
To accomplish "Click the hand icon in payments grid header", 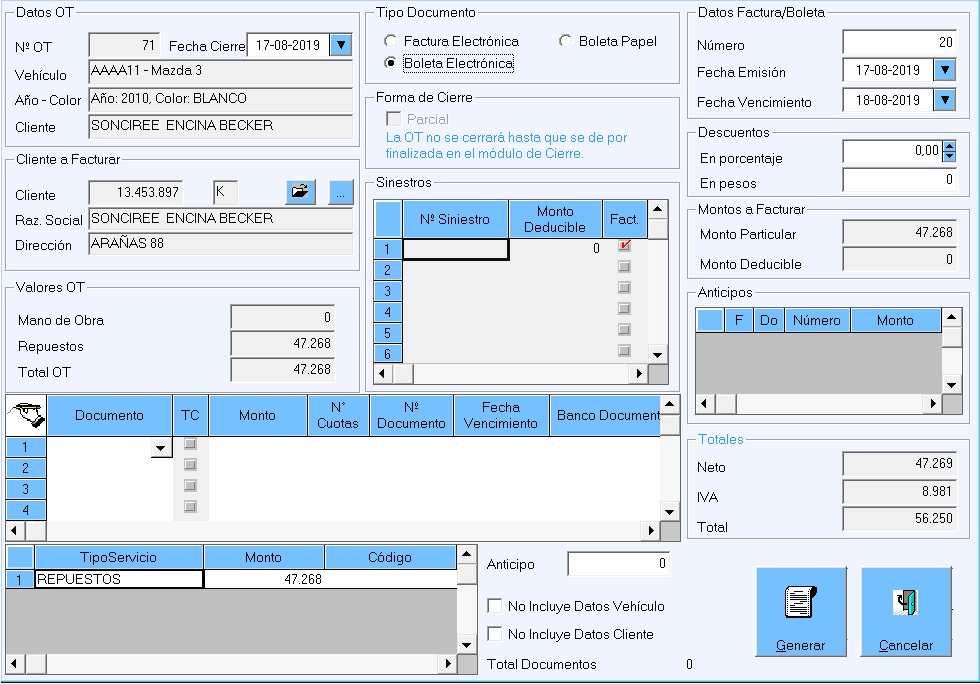I will click(26, 415).
